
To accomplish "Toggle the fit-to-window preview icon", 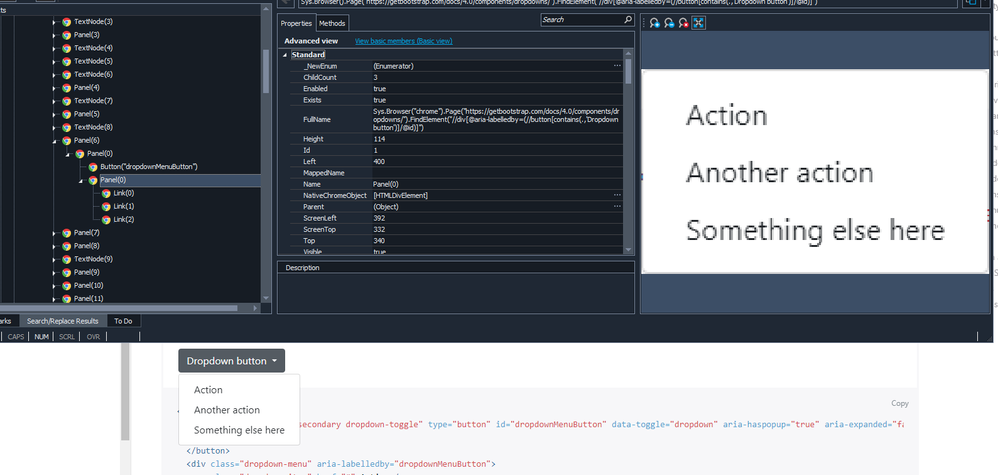I will click(698, 23).
